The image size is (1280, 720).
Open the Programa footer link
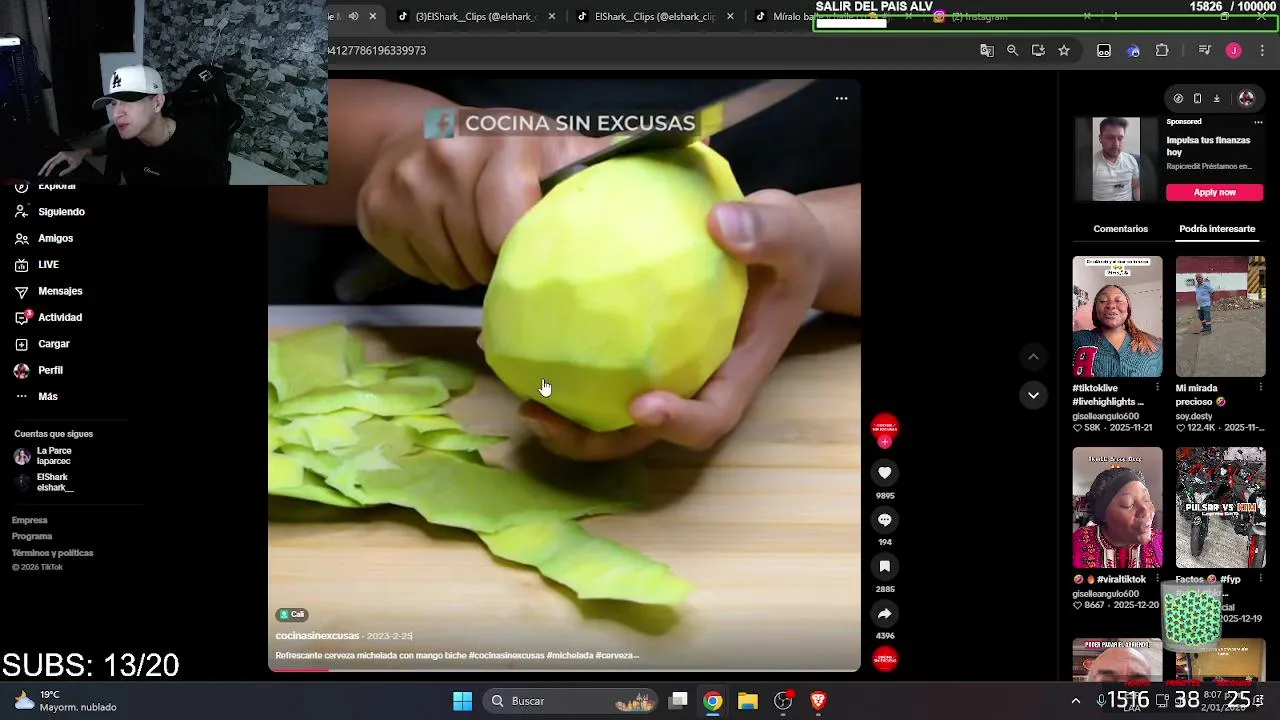[x=32, y=536]
